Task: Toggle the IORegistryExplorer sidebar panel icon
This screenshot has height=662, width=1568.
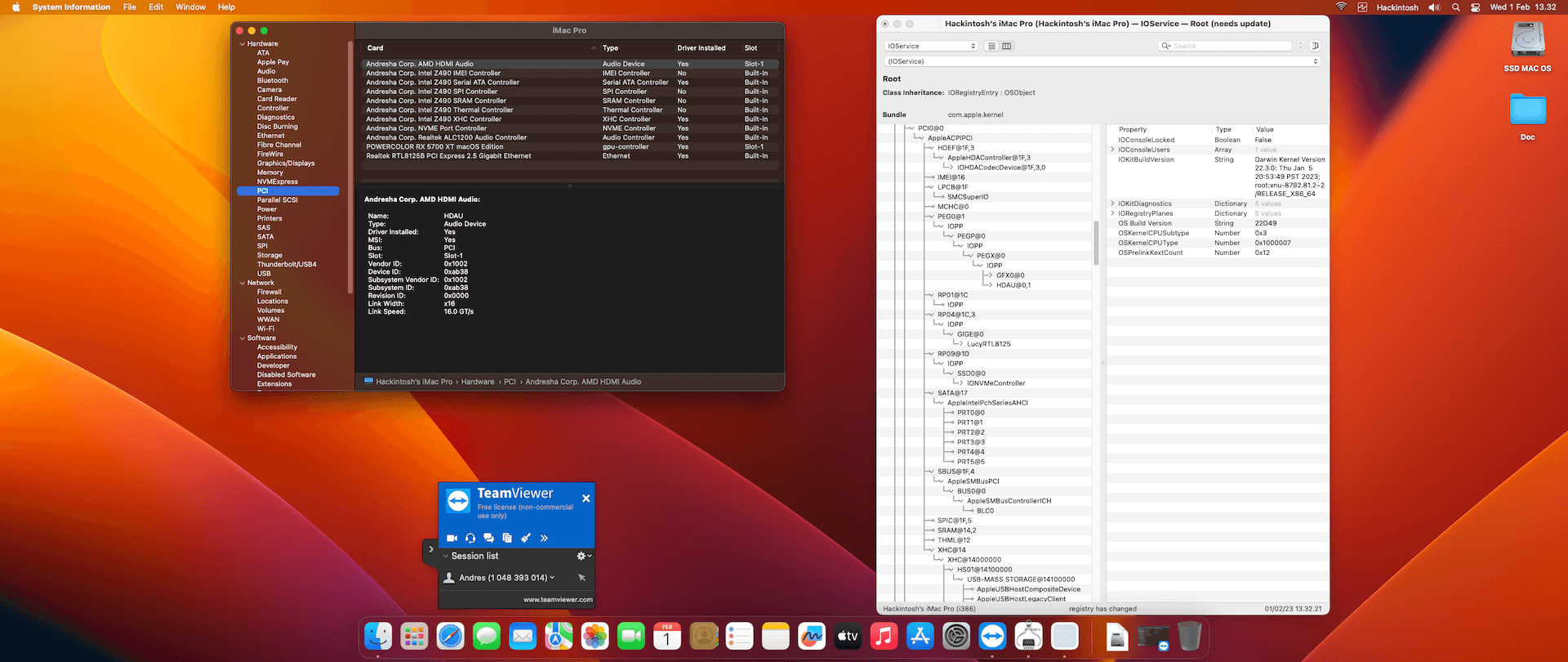Action: click(x=1315, y=46)
